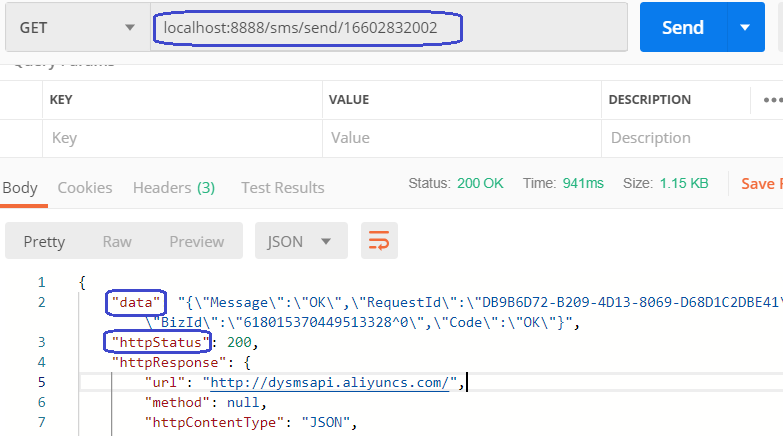The image size is (783, 436).
Task: Open the dysmsapi.aliyuncs.com URL link
Action: pyautogui.click(x=330, y=383)
